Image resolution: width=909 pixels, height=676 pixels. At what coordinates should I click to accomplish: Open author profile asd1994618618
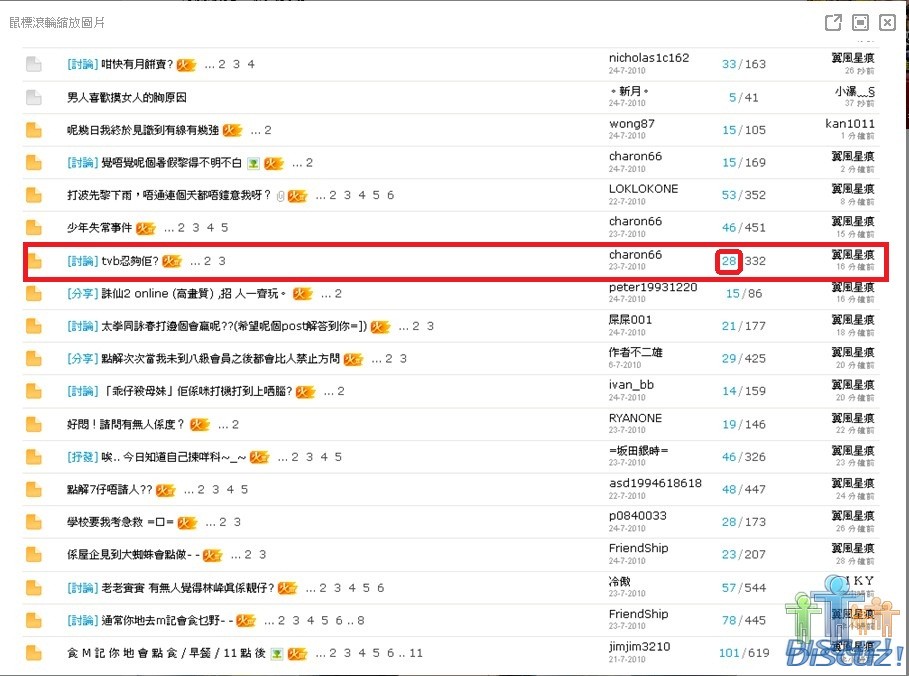[x=655, y=484]
